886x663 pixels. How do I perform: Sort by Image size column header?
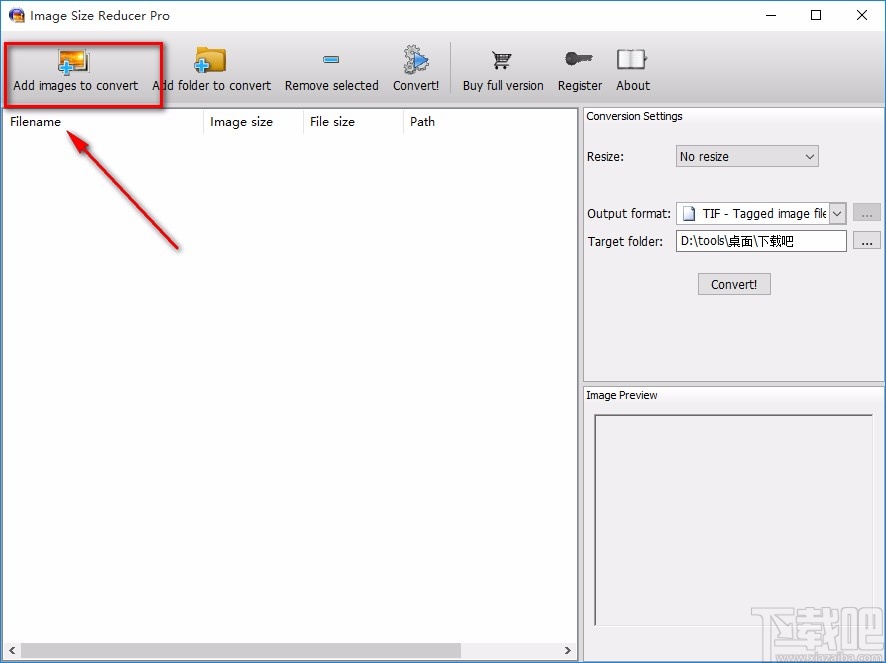253,122
